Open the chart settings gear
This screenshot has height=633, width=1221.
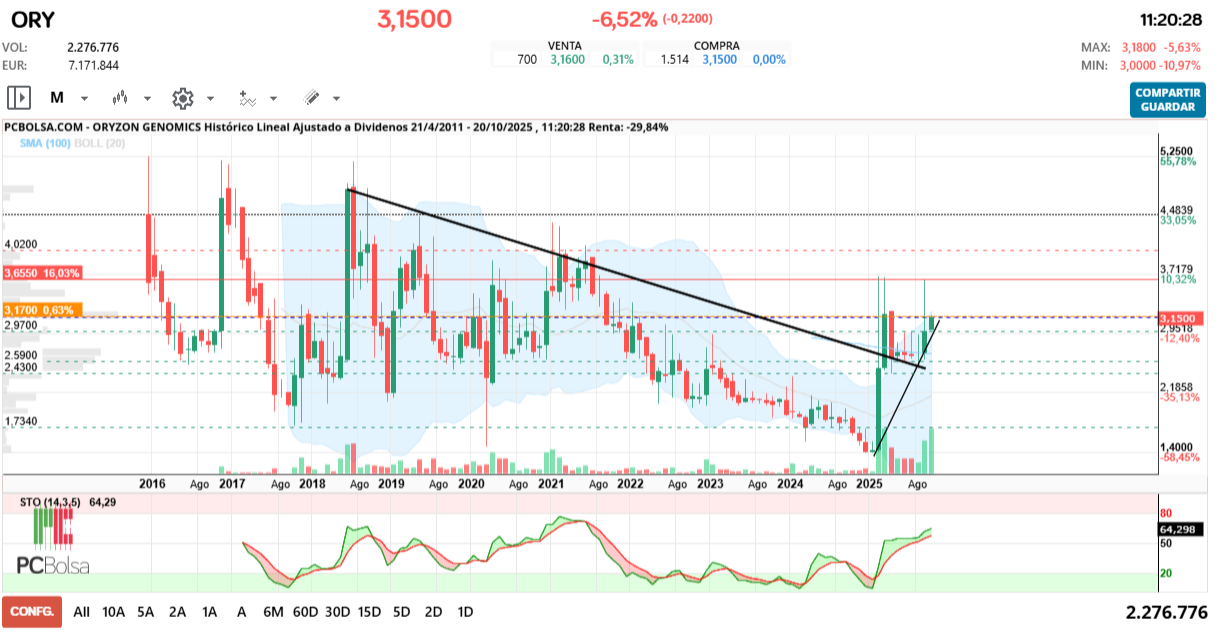click(182, 98)
